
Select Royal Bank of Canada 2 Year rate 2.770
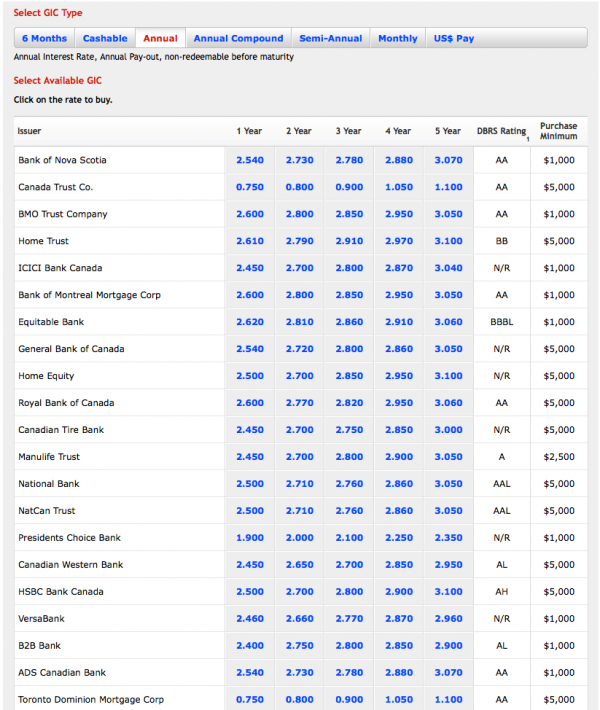click(x=300, y=403)
